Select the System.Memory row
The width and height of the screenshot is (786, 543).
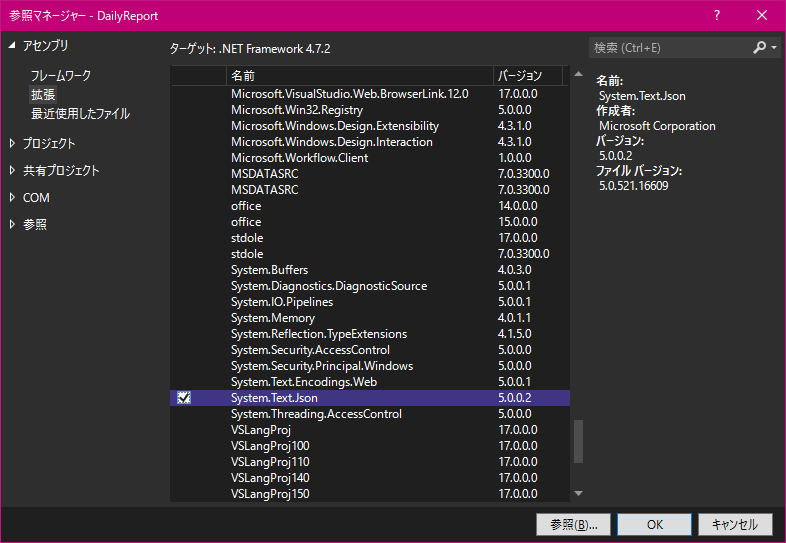(x=370, y=318)
